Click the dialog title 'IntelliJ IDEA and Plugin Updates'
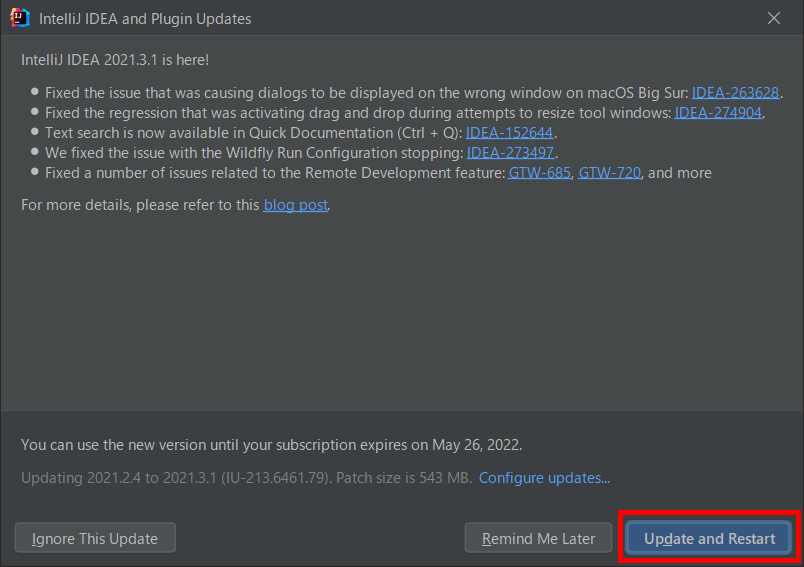804x567 pixels. [x=145, y=19]
